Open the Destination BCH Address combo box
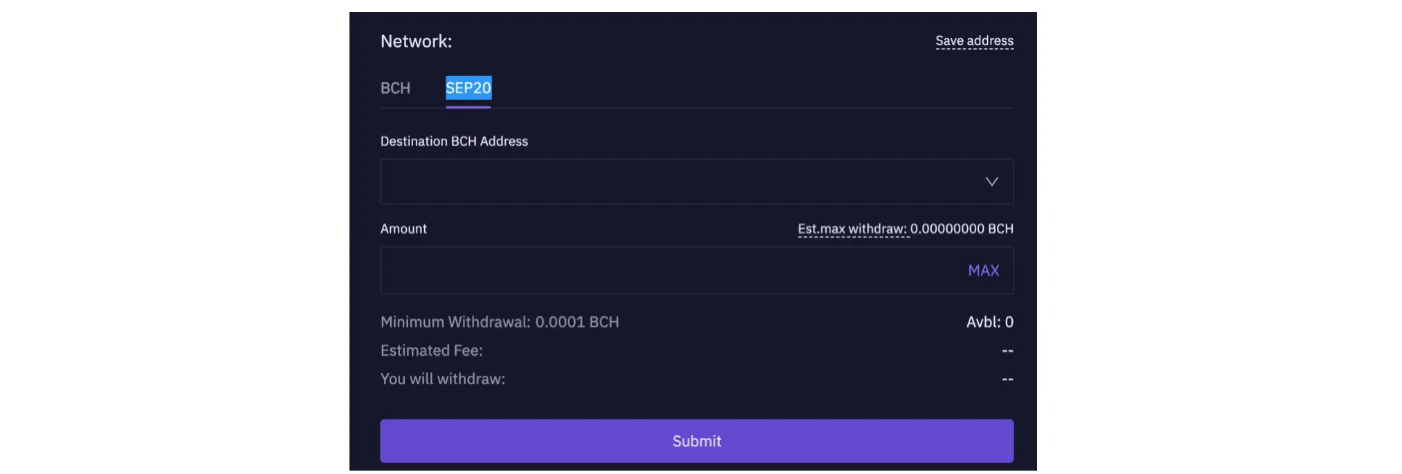The image size is (1402, 474). [697, 182]
